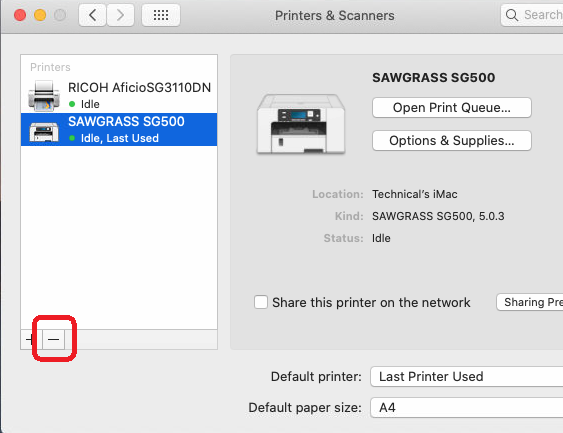
Task: Open the Default paper size dropdown
Action: tap(466, 408)
